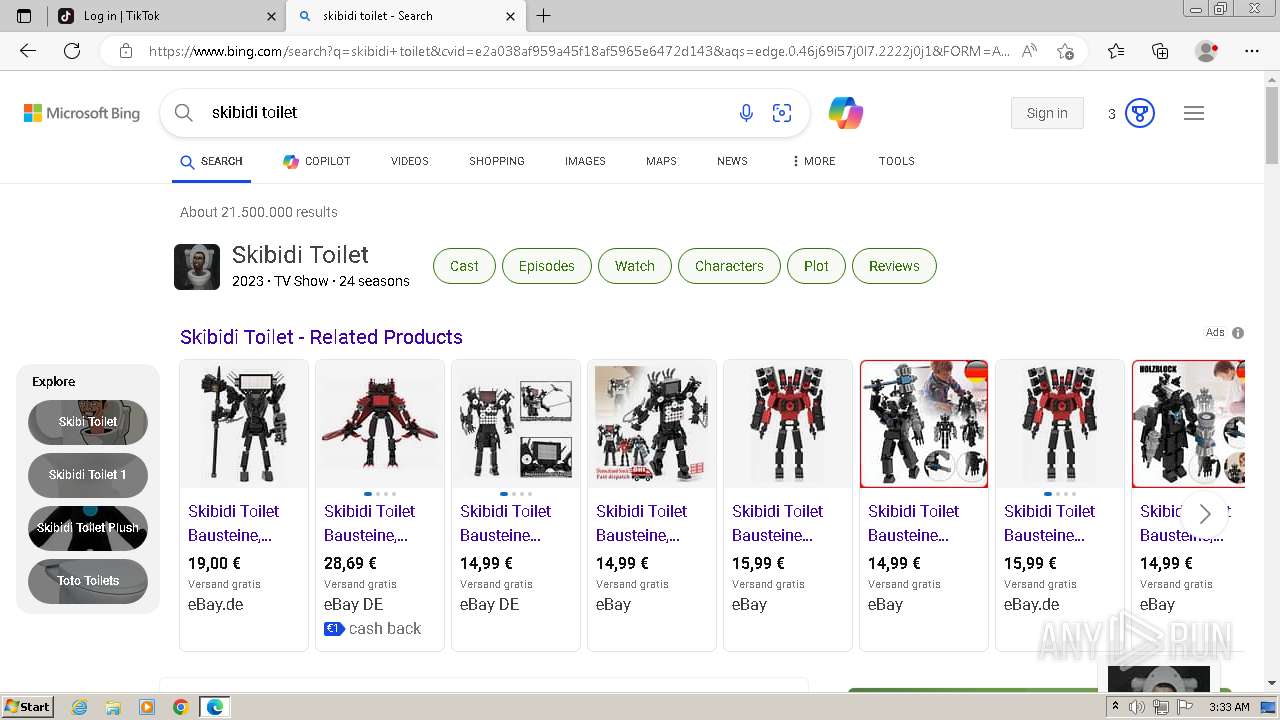Select the Episodes chip
This screenshot has height=720, width=1280.
[x=547, y=266]
